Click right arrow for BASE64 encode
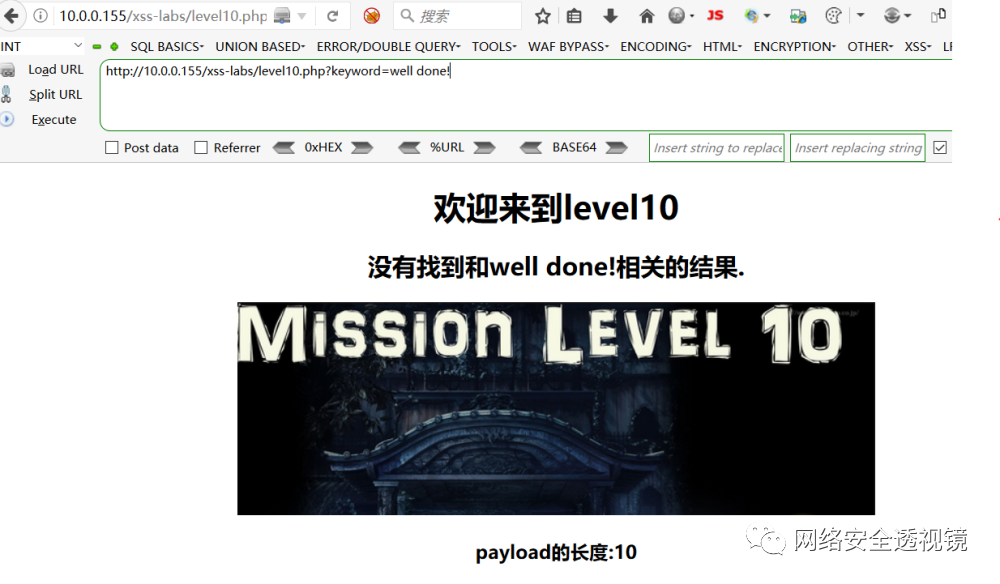1000x584 pixels. click(x=617, y=148)
